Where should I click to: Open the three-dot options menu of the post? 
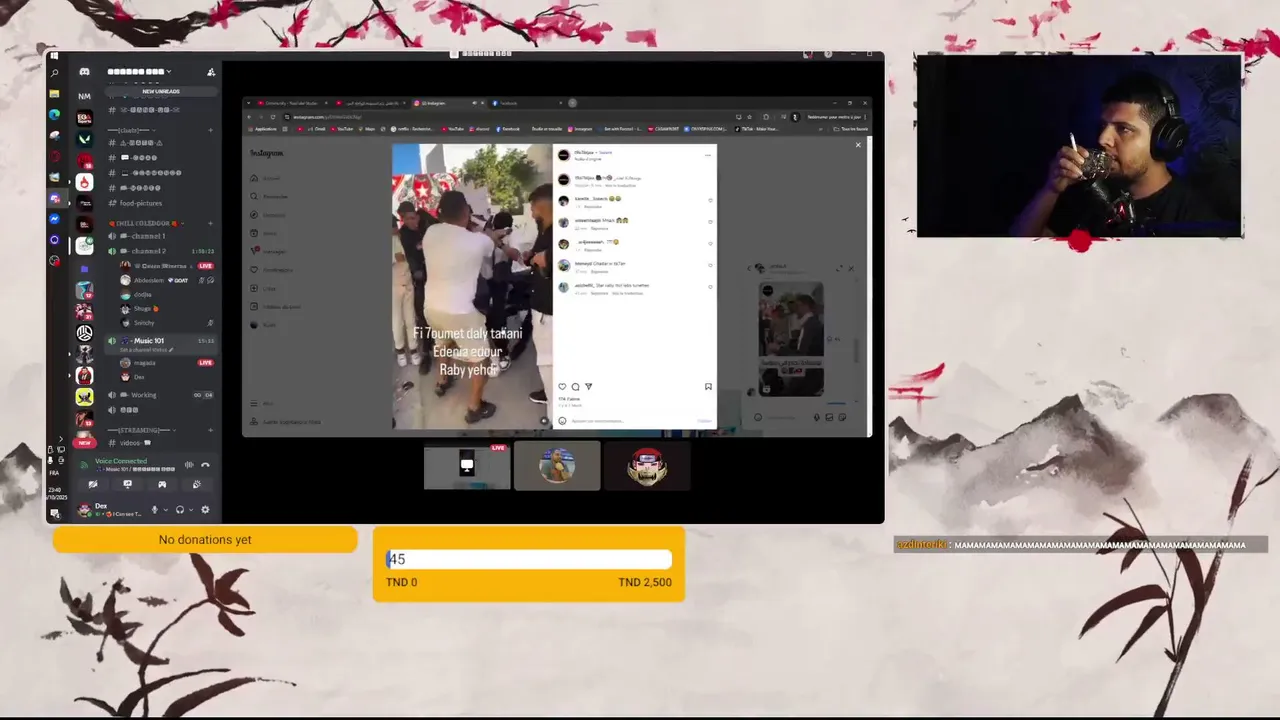coord(708,154)
